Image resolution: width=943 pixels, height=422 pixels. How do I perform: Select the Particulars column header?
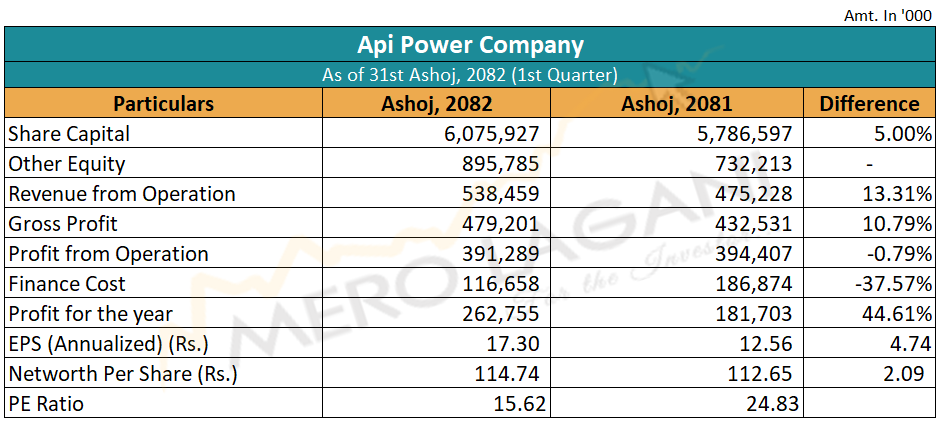163,103
